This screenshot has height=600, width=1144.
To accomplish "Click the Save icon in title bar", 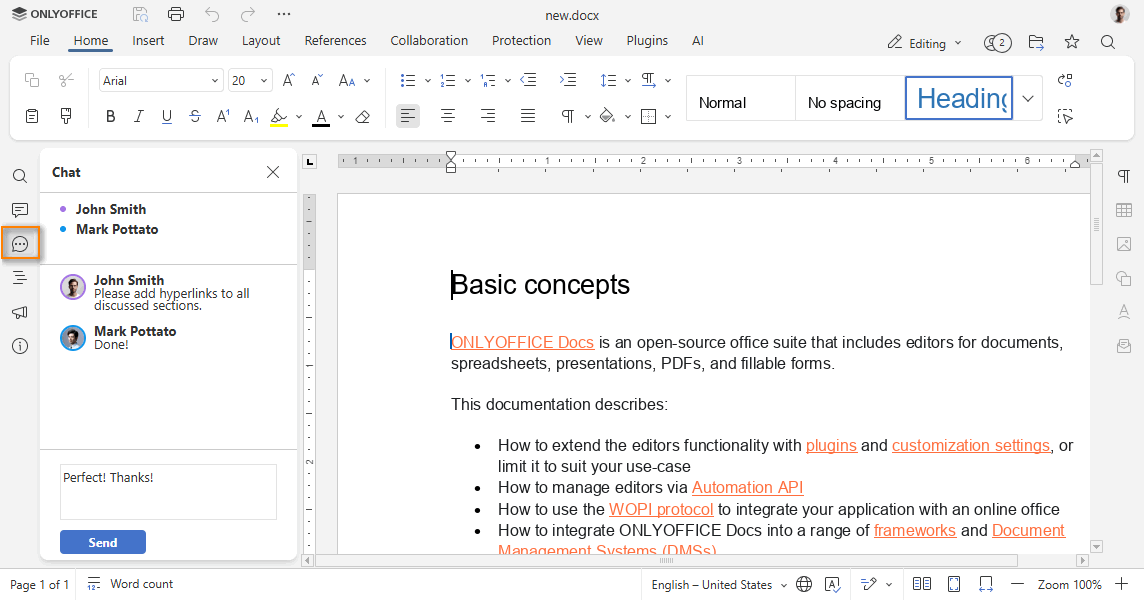I will click(140, 14).
